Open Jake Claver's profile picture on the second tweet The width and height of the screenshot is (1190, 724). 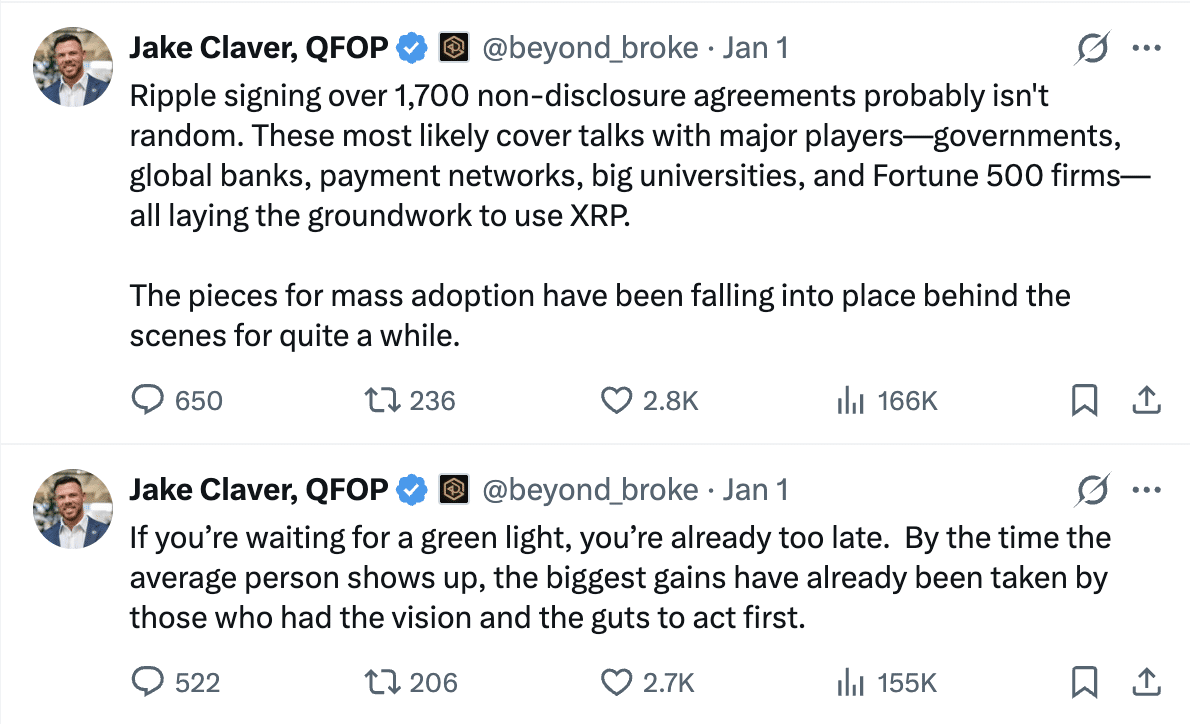pos(72,509)
